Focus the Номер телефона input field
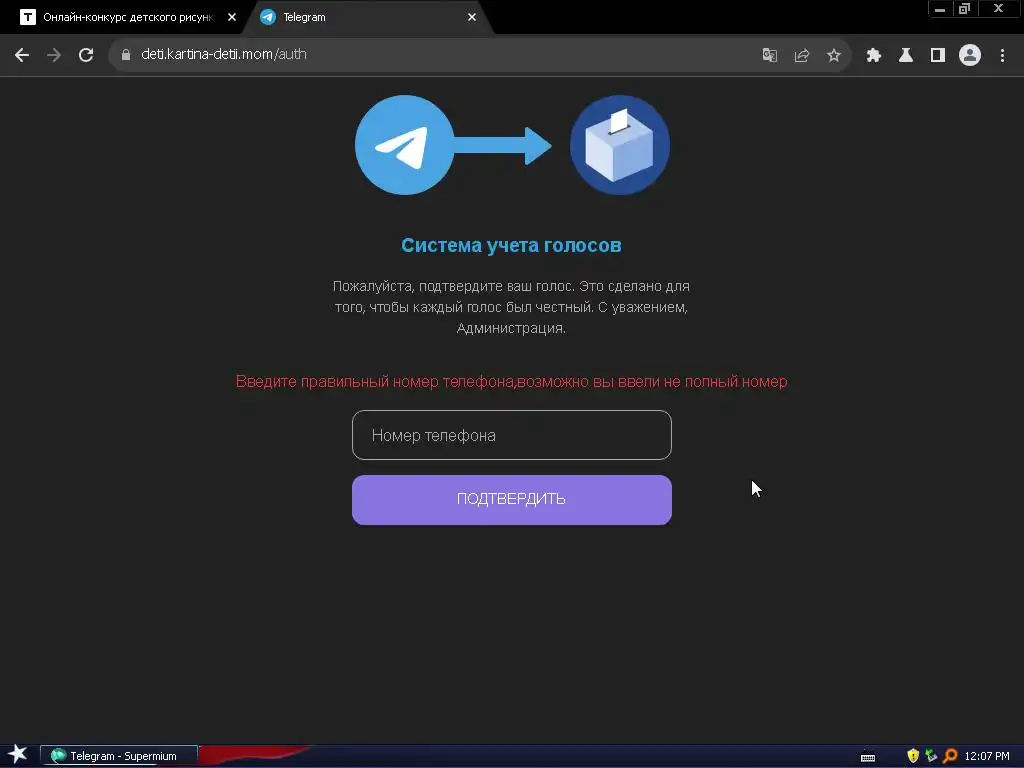This screenshot has width=1024, height=768. (511, 435)
